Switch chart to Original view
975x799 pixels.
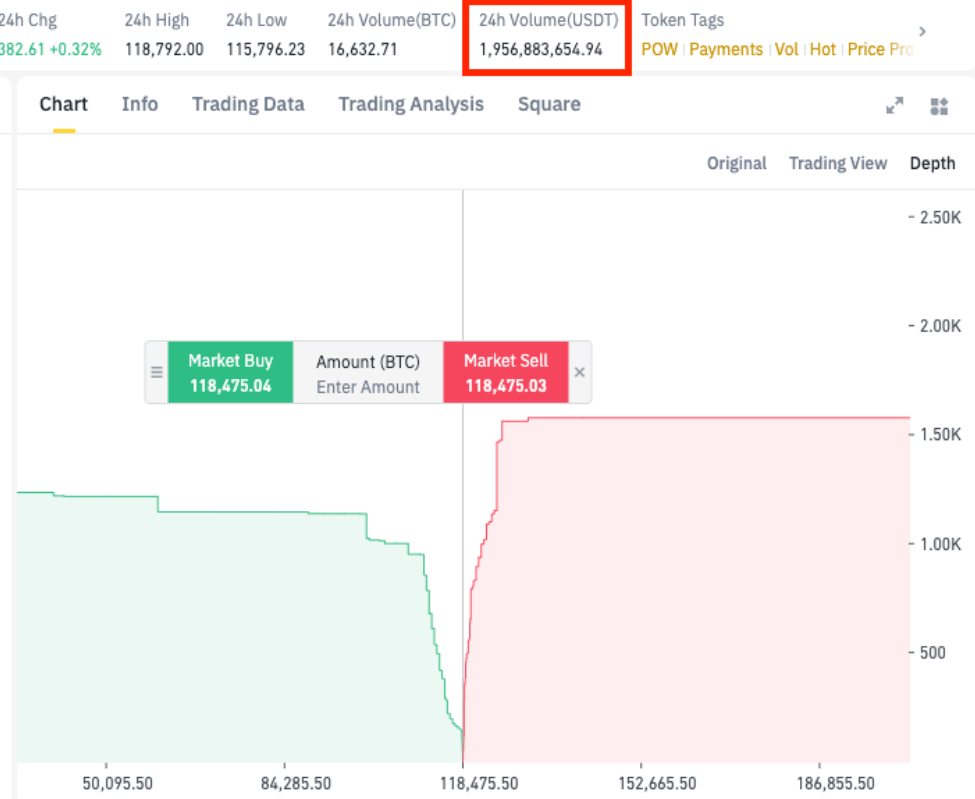point(736,163)
